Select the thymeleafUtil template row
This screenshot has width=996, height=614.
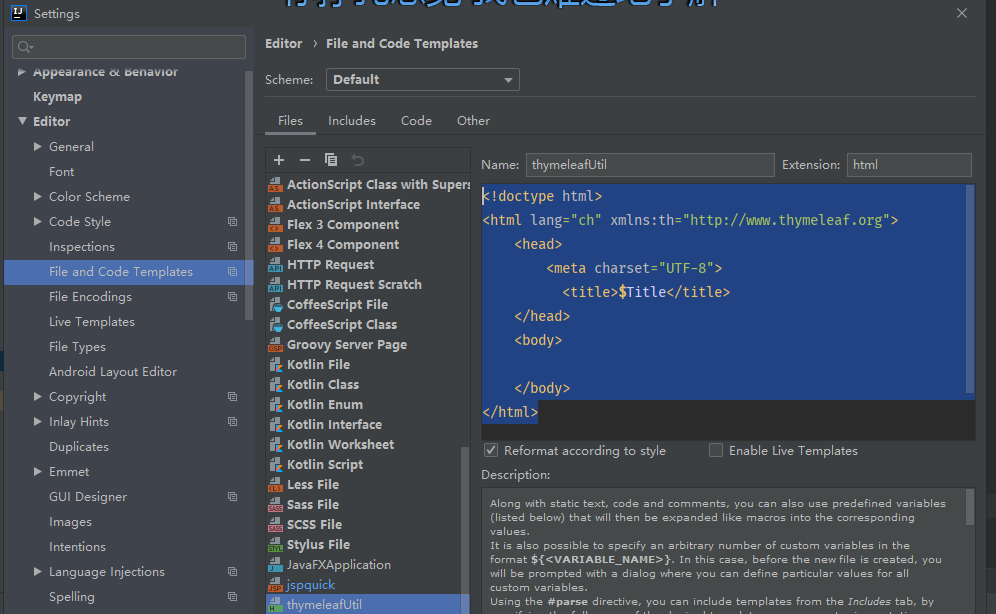pos(368,604)
